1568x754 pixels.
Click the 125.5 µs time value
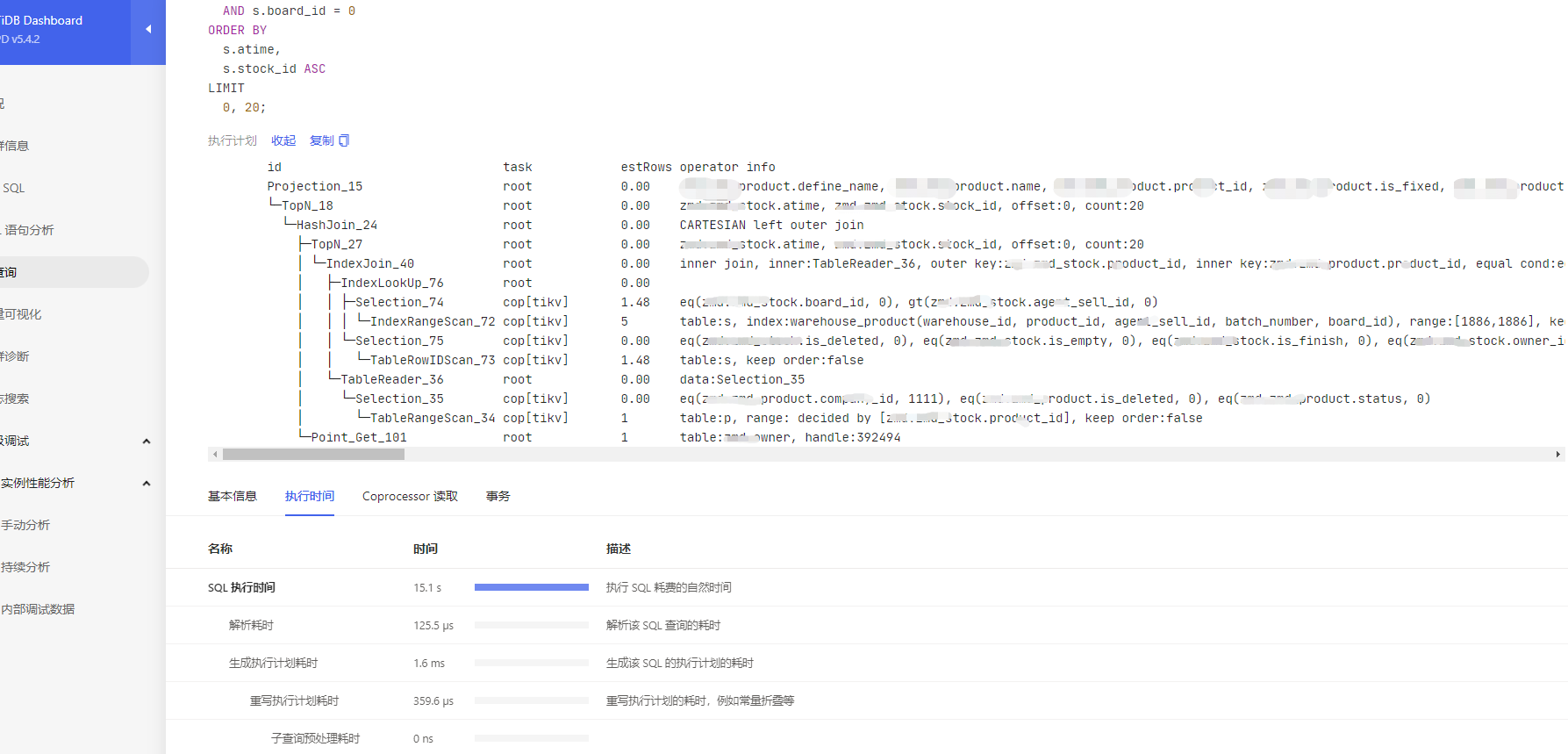click(433, 625)
